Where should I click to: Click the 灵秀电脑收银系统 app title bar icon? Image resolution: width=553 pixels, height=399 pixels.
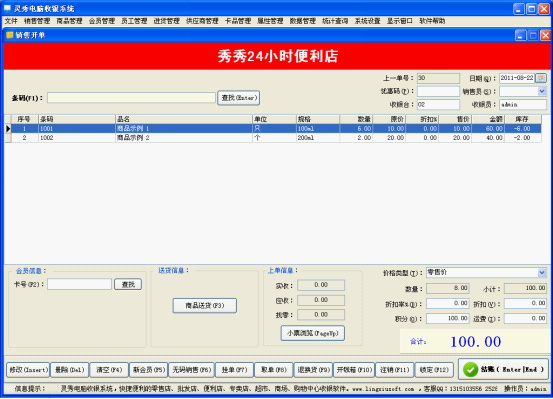coord(7,8)
